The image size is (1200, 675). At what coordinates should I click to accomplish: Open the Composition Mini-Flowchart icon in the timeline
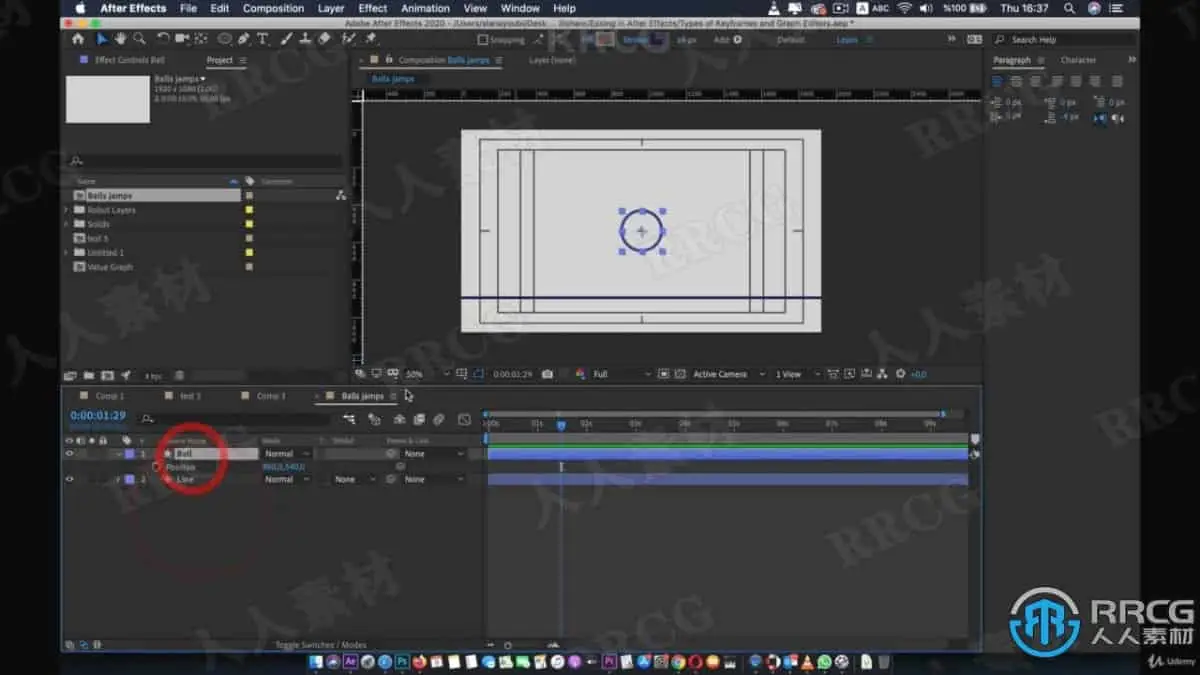(349, 420)
